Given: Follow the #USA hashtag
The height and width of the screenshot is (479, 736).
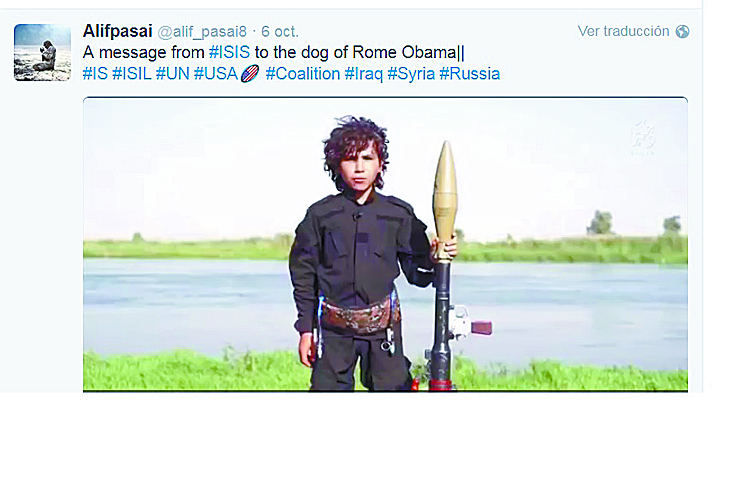Looking at the screenshot, I should coord(216,74).
